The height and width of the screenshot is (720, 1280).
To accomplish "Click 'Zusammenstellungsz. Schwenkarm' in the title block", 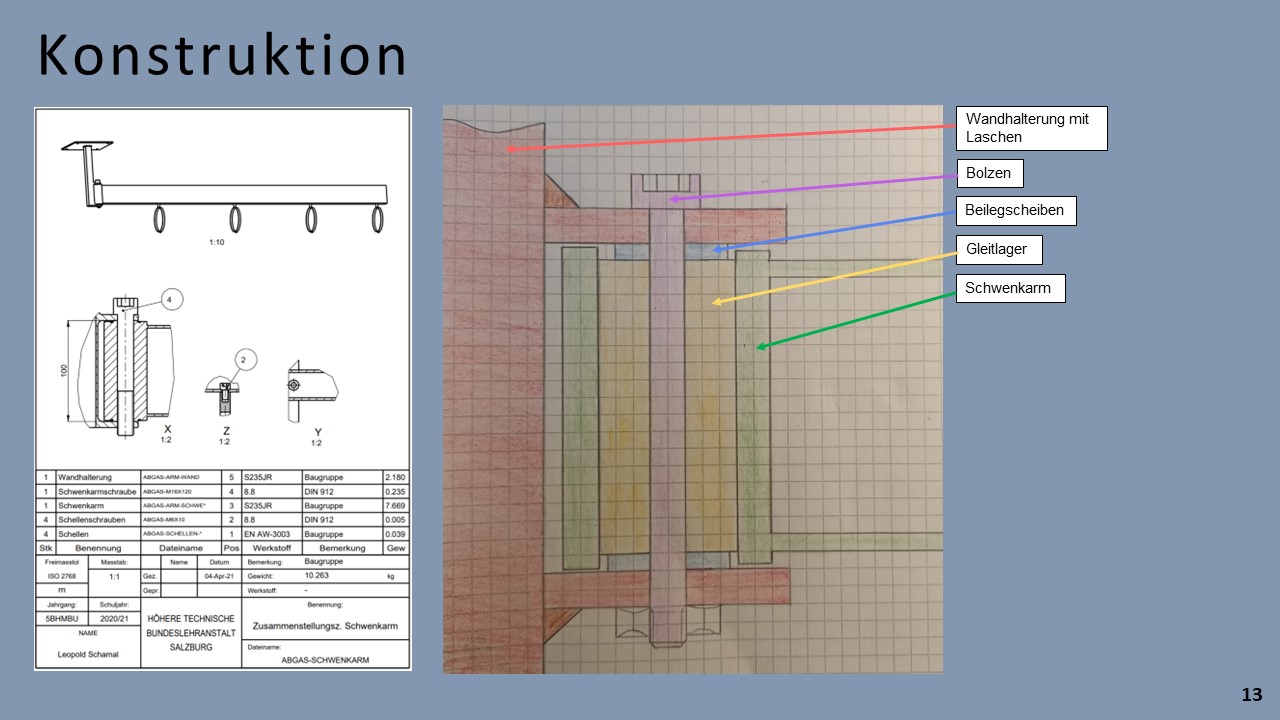I will [325, 625].
